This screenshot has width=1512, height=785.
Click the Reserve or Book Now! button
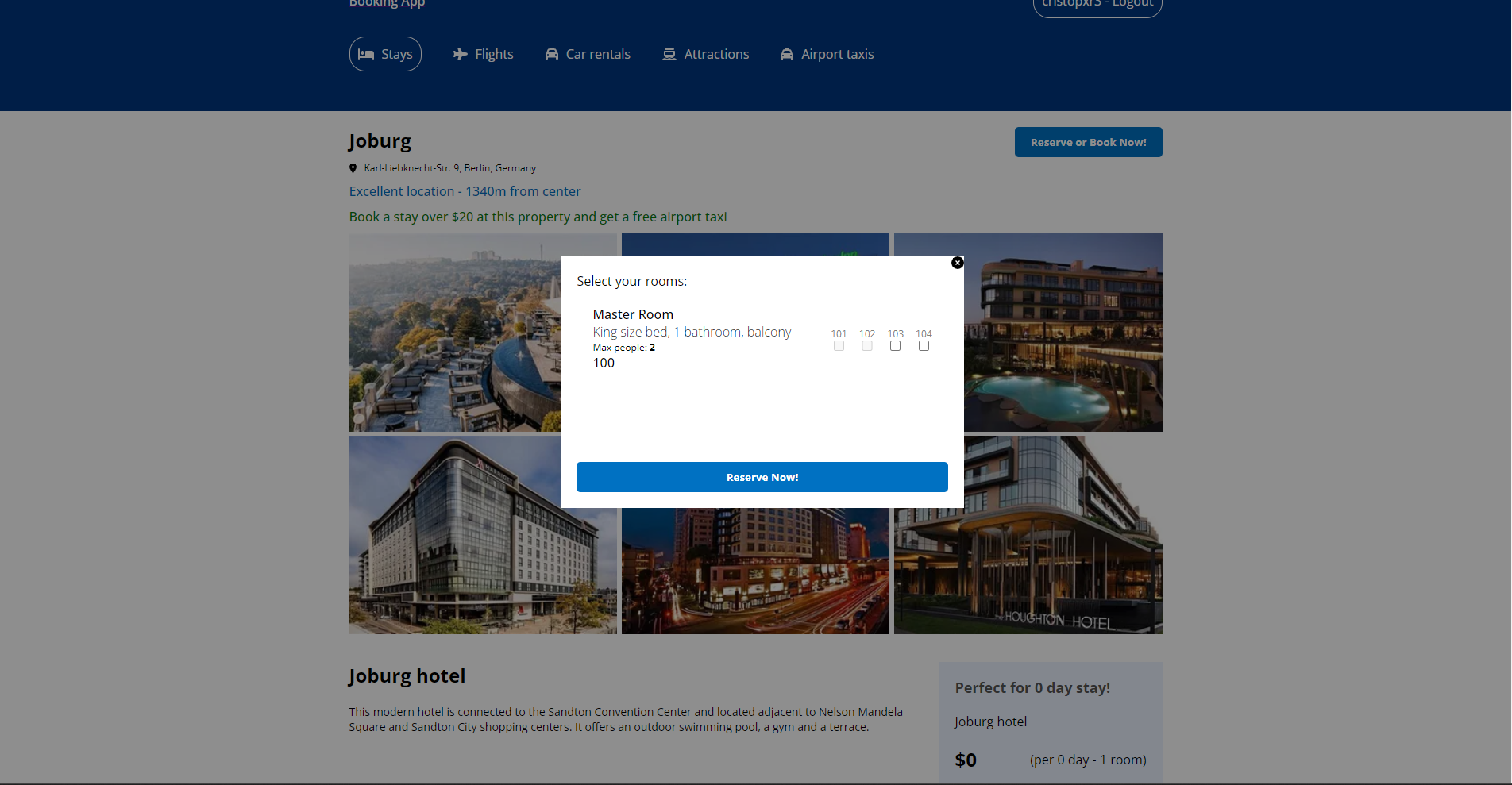[x=1088, y=142]
